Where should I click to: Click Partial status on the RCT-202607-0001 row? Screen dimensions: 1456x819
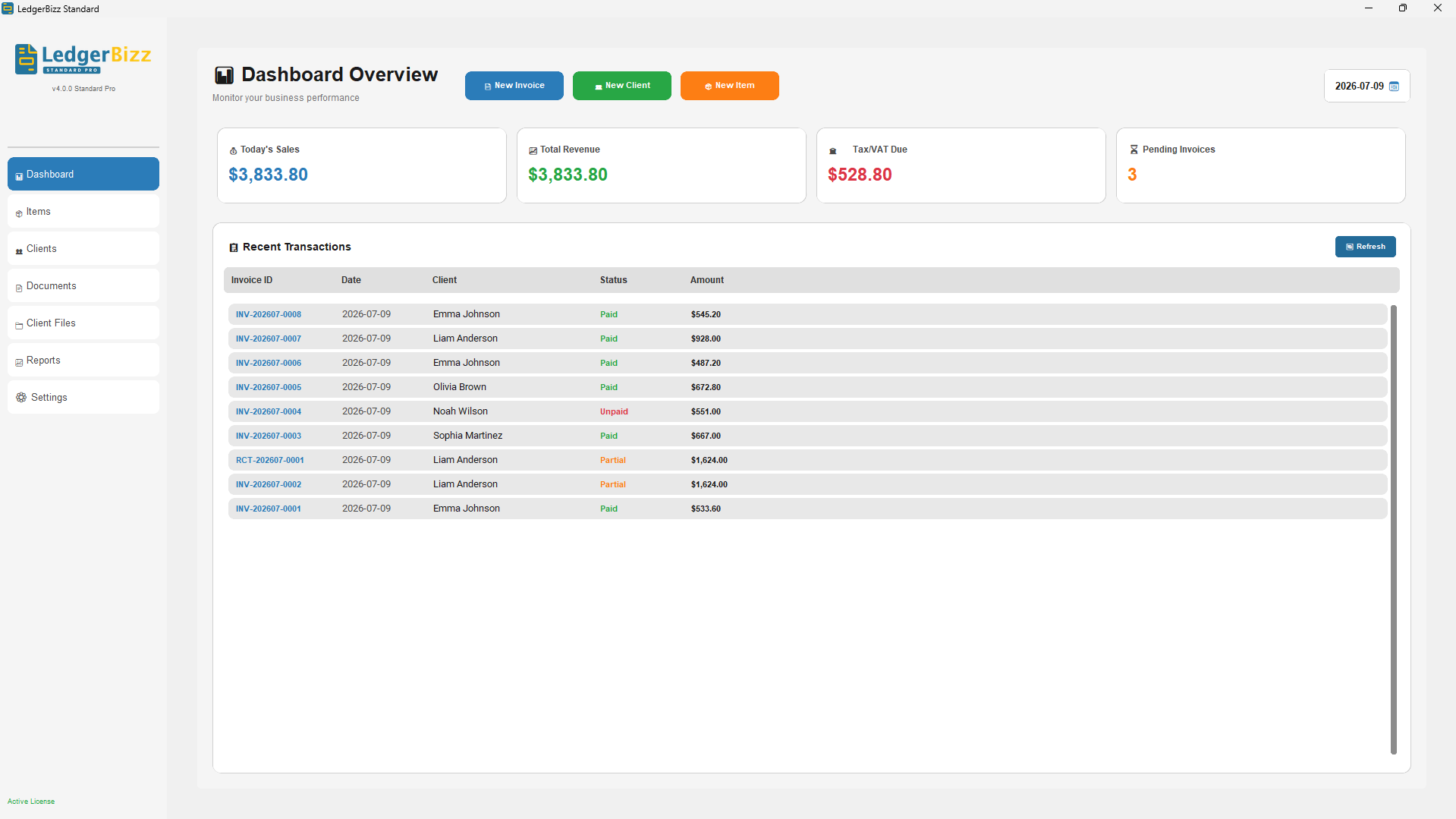coord(613,460)
